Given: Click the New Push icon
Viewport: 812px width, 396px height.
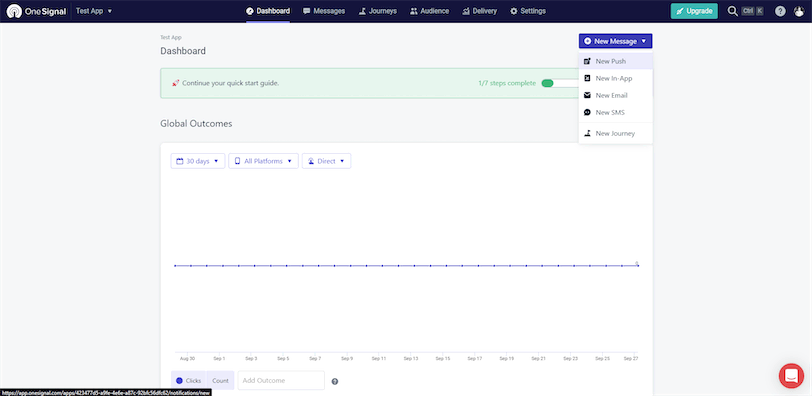Looking at the screenshot, I should [587, 61].
